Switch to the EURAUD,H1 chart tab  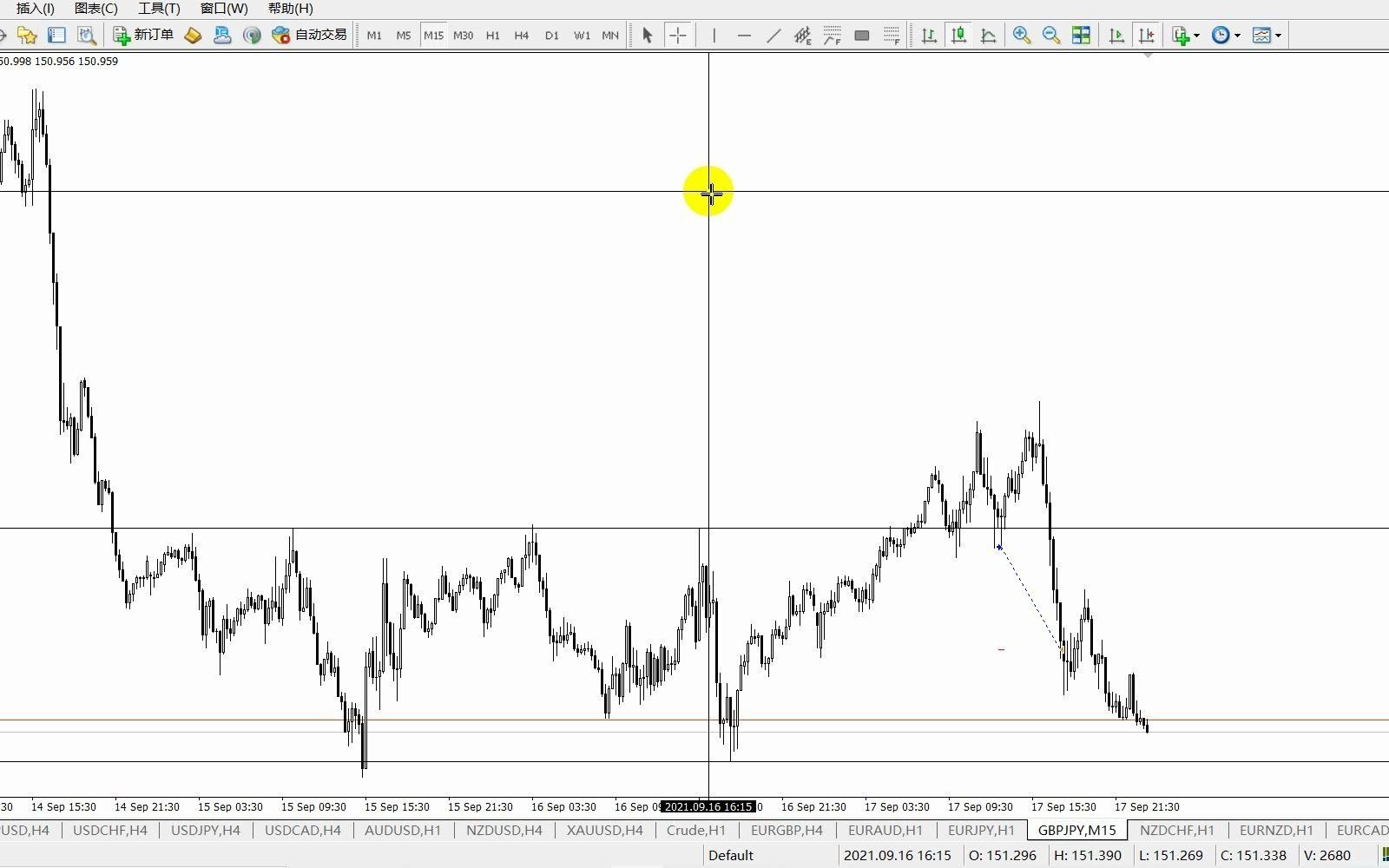(x=885, y=831)
